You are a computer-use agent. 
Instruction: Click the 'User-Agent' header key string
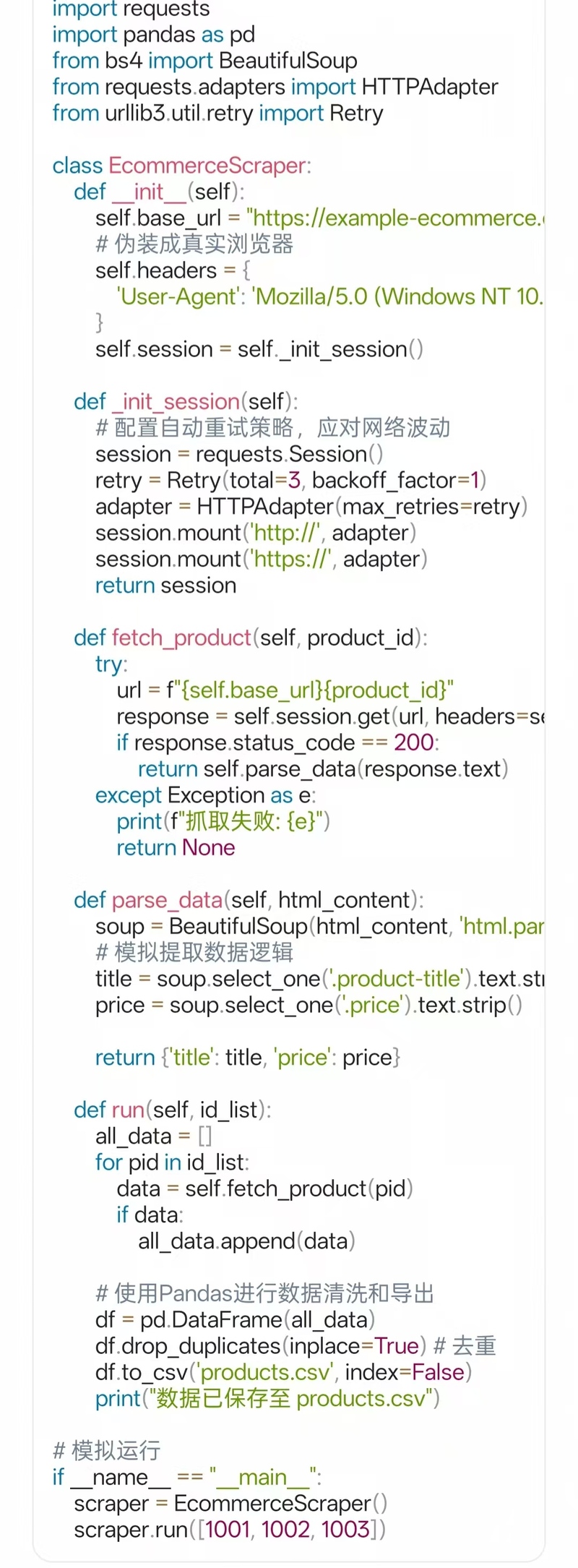(x=178, y=296)
